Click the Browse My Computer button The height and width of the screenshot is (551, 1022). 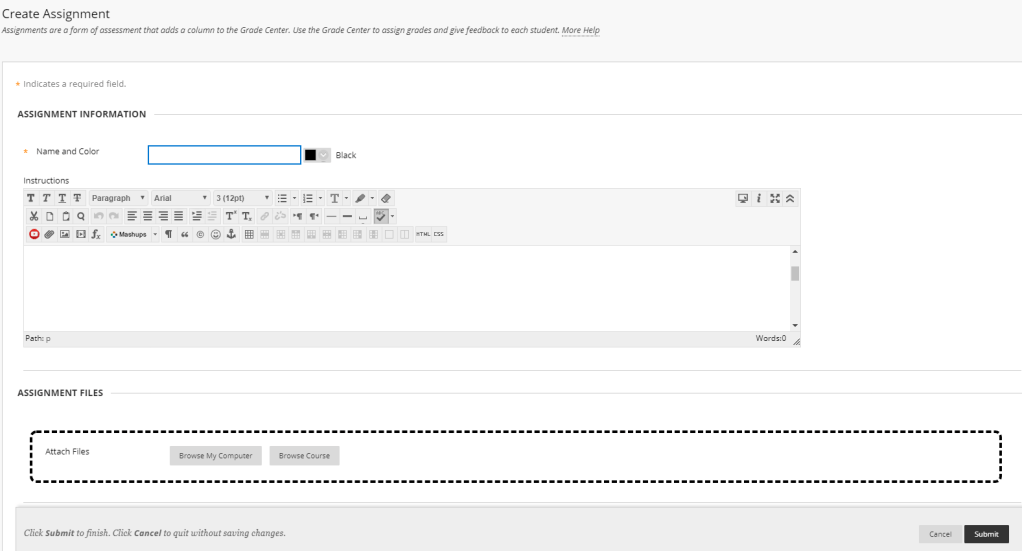216,456
